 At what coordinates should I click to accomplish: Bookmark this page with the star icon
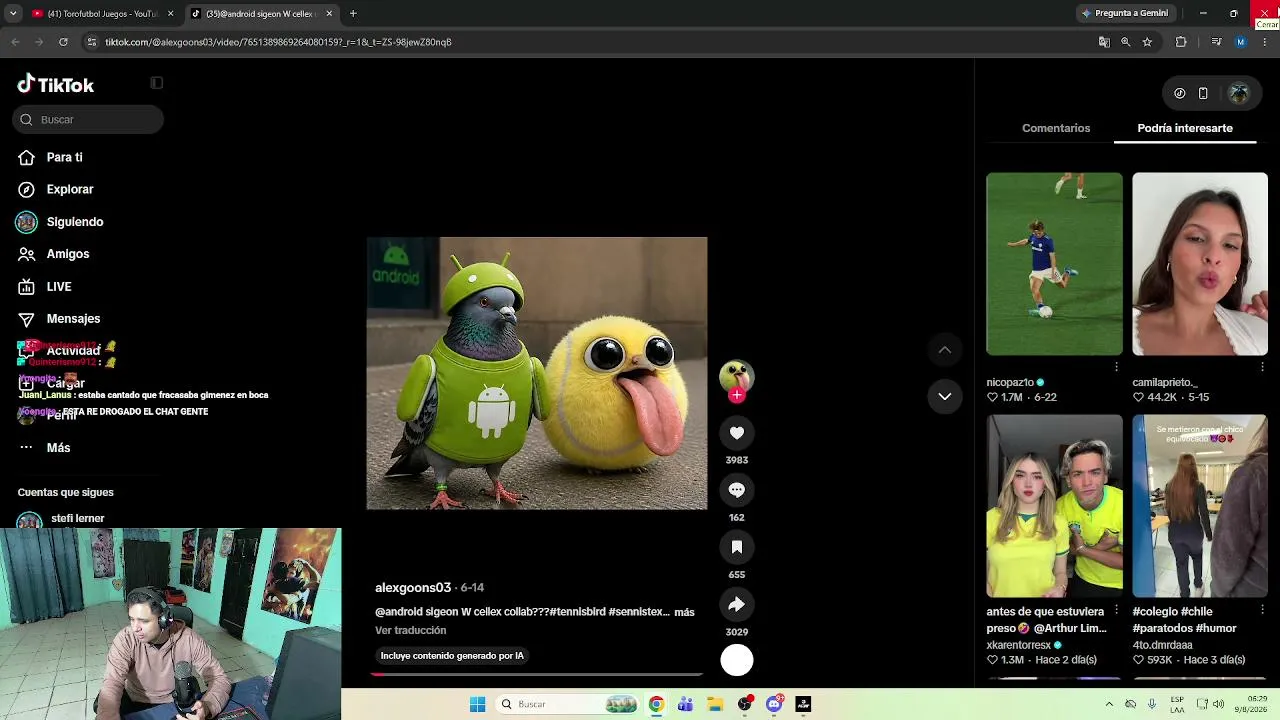(1147, 42)
